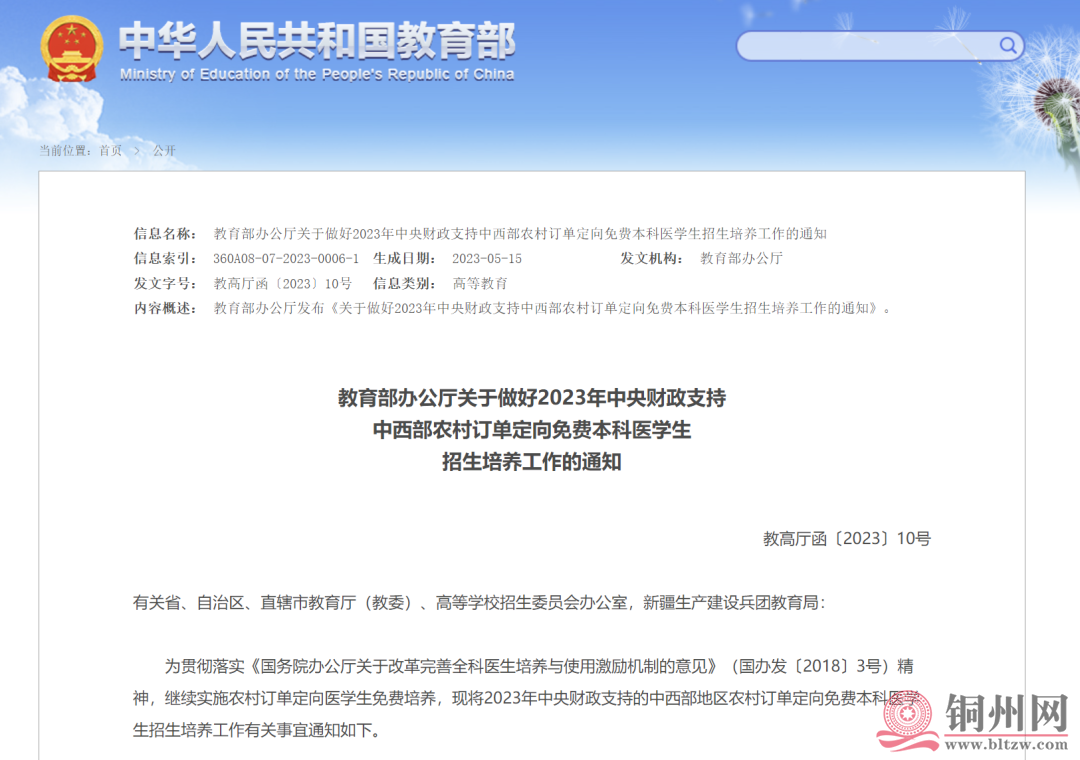
Task: Click the 信息名称 label
Action: 165,234
